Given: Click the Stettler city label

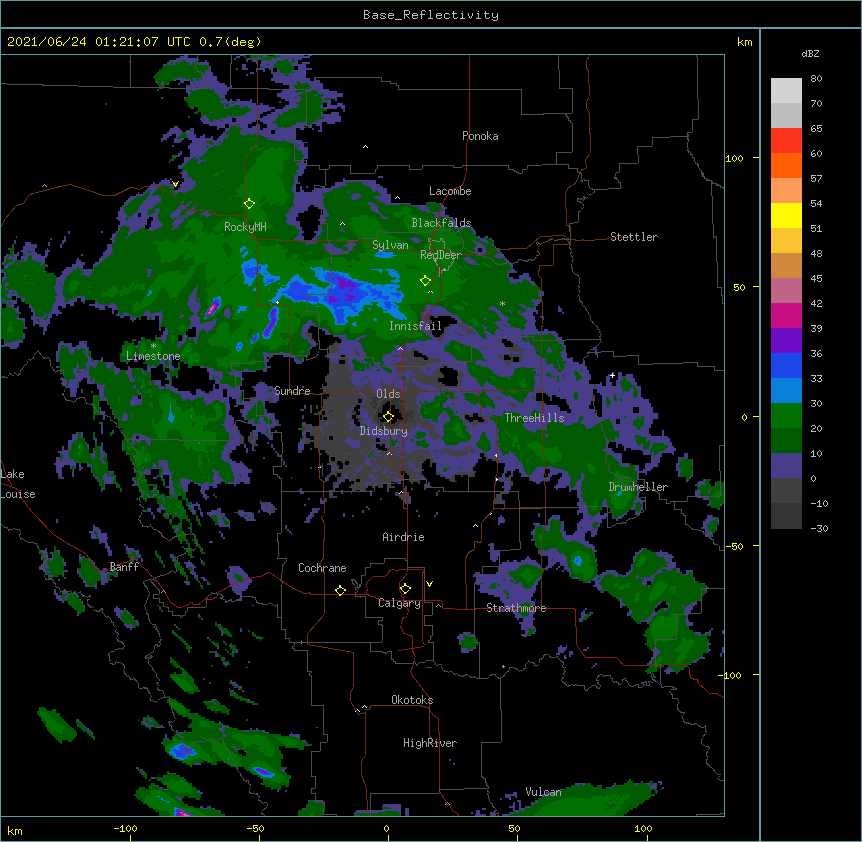Looking at the screenshot, I should pyautogui.click(x=634, y=237).
